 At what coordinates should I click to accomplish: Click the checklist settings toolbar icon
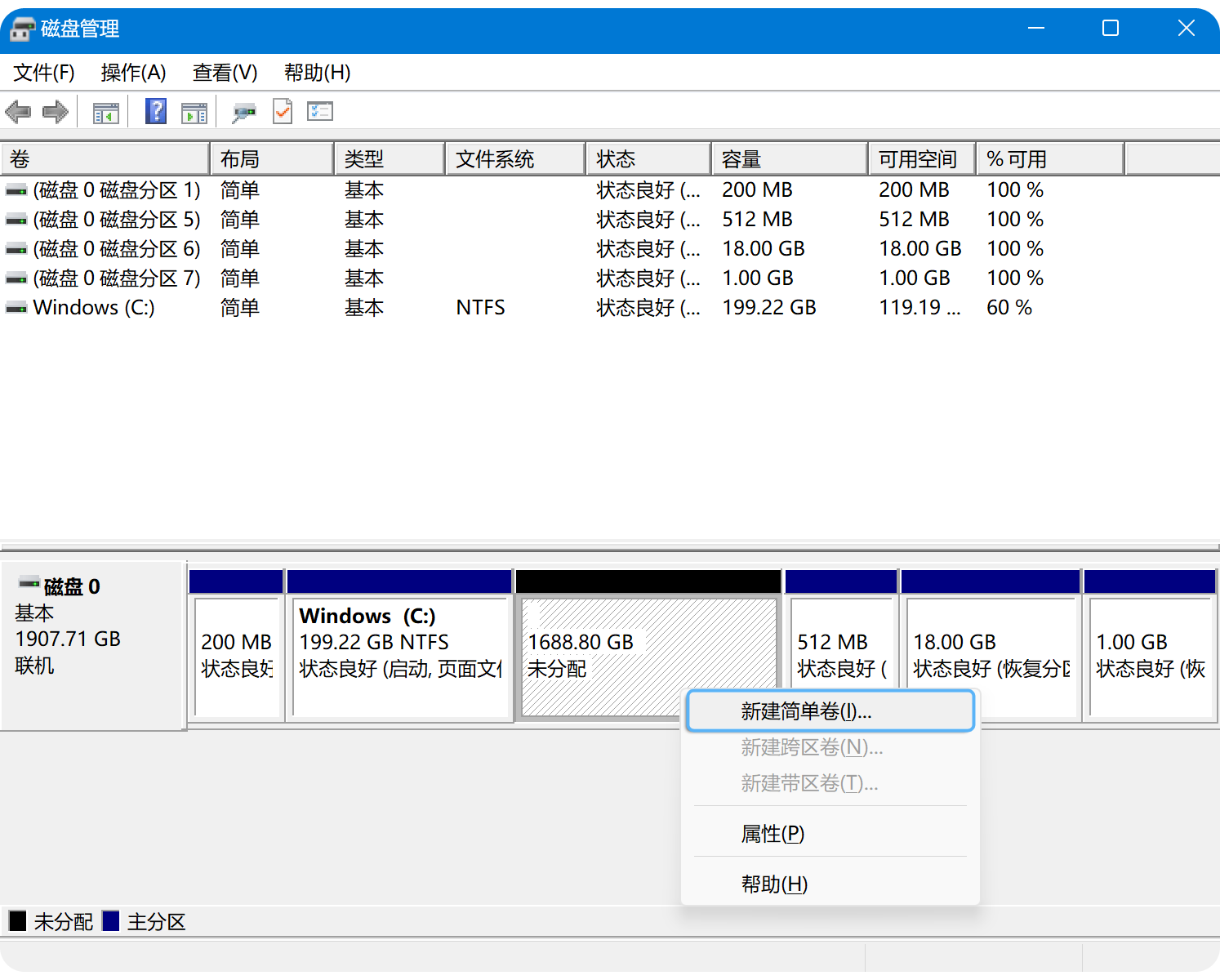pos(320,111)
